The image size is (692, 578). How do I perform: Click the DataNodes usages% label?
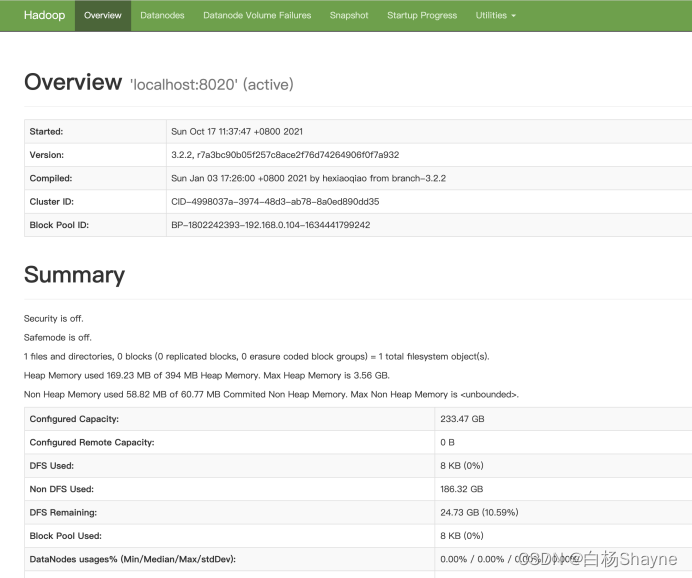(x=132, y=559)
